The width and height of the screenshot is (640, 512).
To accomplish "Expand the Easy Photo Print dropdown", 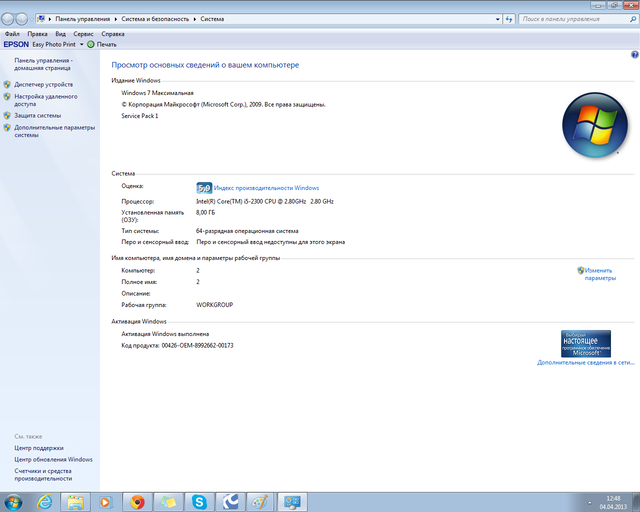I will pos(81,44).
